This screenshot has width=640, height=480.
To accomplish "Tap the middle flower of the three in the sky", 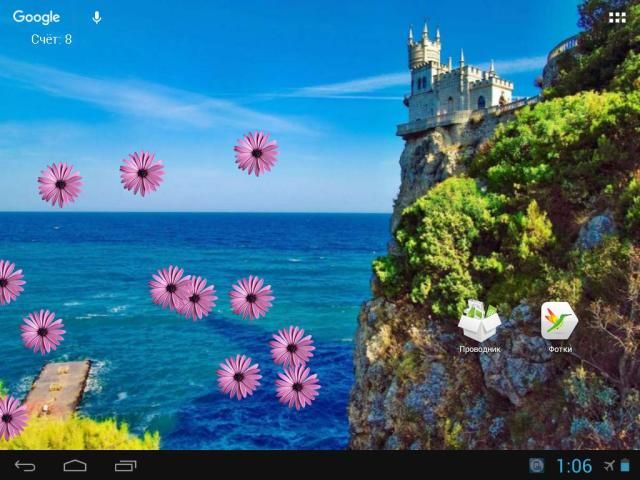I will coord(142,173).
